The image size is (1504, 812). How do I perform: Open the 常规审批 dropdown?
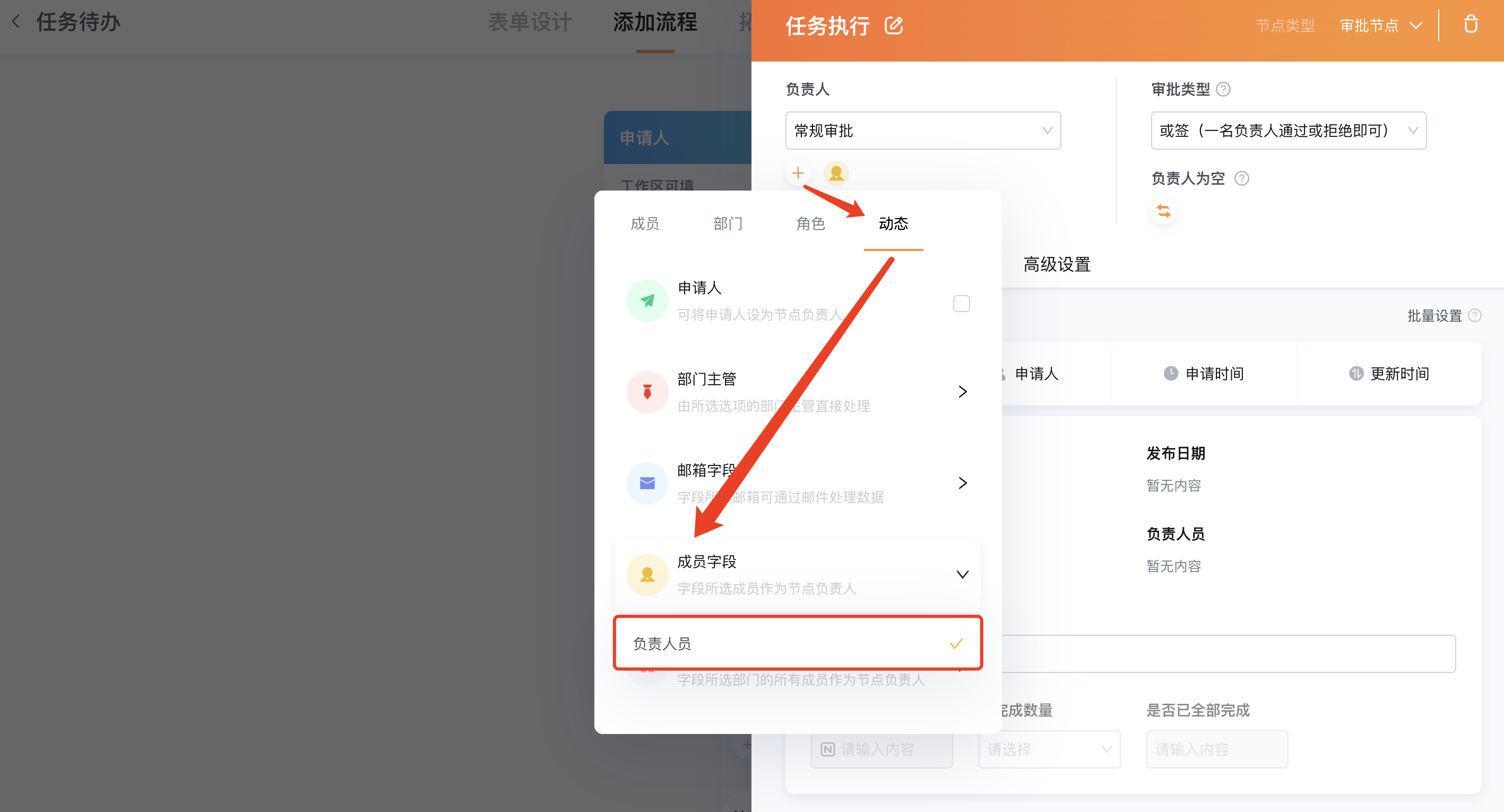pyautogui.click(x=922, y=131)
